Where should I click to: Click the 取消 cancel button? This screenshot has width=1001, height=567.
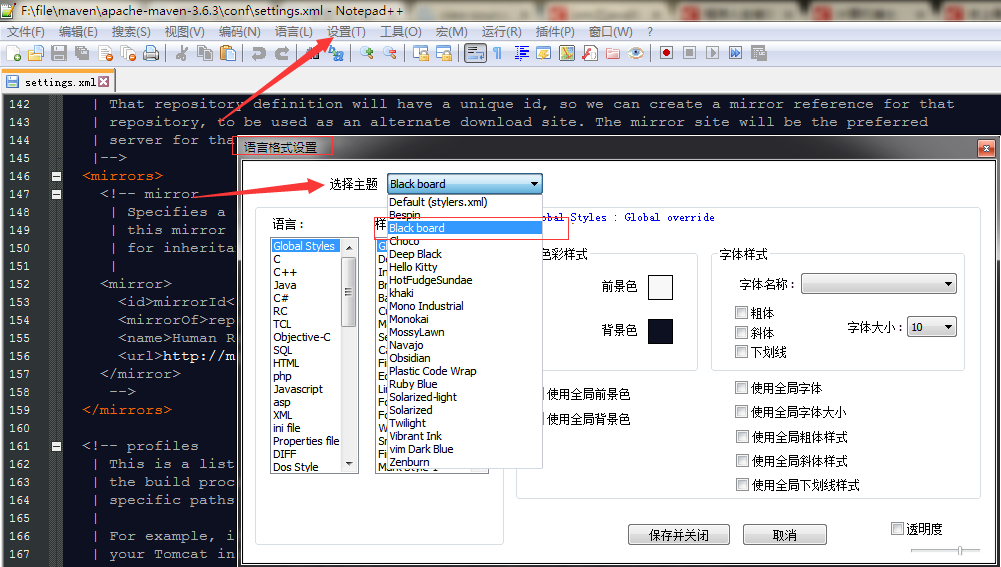785,535
